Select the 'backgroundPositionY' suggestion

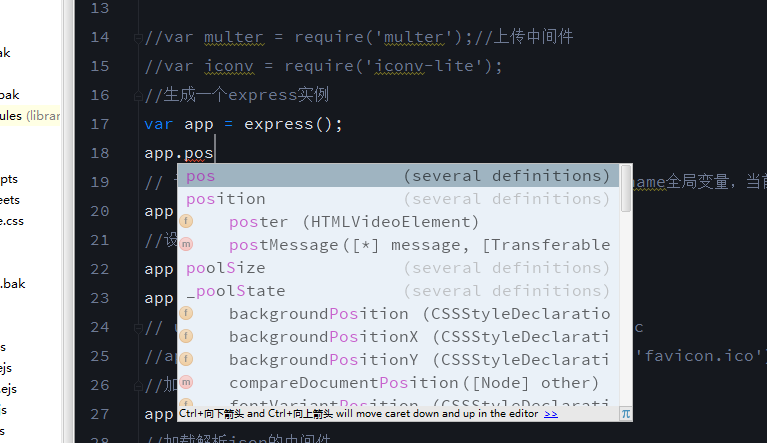398,360
